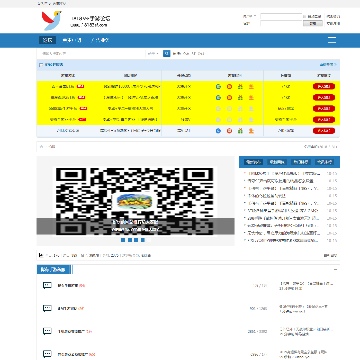Select the fifth white carousel indicator dot
This screenshot has width=360, height=360.
pos(149,240)
